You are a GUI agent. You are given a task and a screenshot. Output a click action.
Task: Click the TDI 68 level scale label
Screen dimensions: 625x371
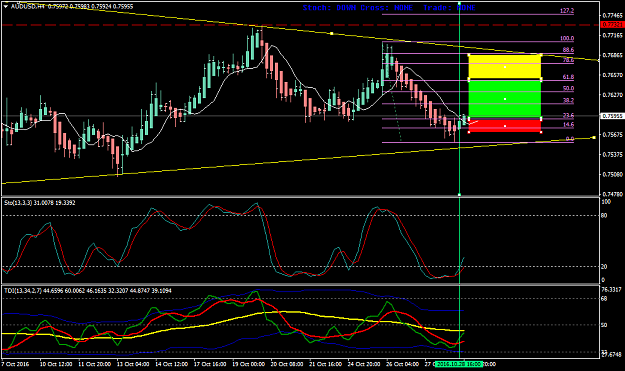(x=604, y=298)
